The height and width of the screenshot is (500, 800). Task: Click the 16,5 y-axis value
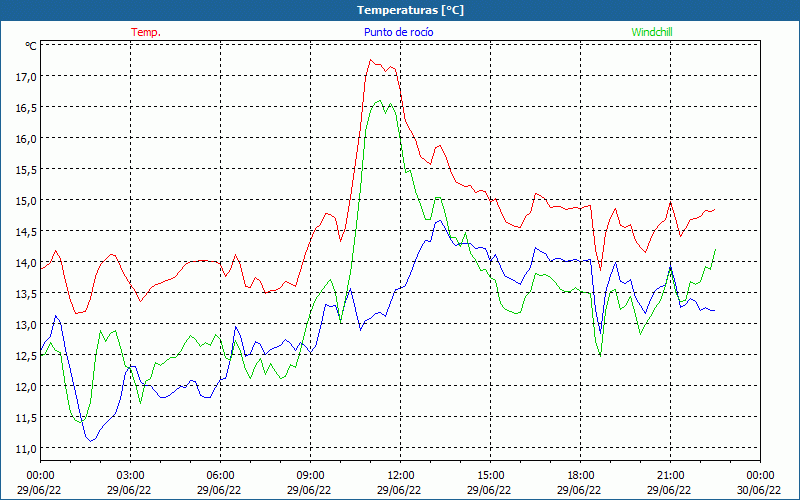pyautogui.click(x=26, y=108)
